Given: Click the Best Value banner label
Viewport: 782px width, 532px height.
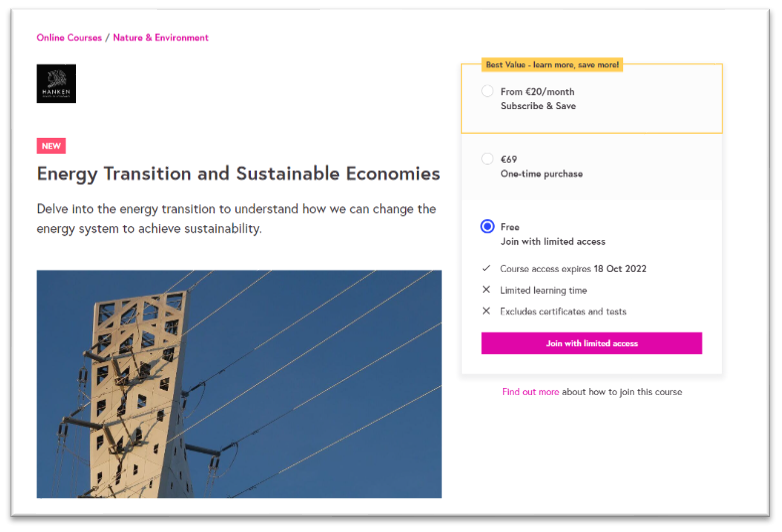Looking at the screenshot, I should coord(552,65).
